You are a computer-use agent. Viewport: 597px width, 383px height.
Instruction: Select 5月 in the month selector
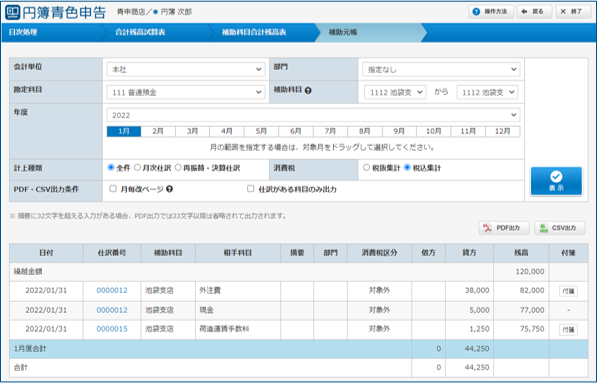(261, 131)
